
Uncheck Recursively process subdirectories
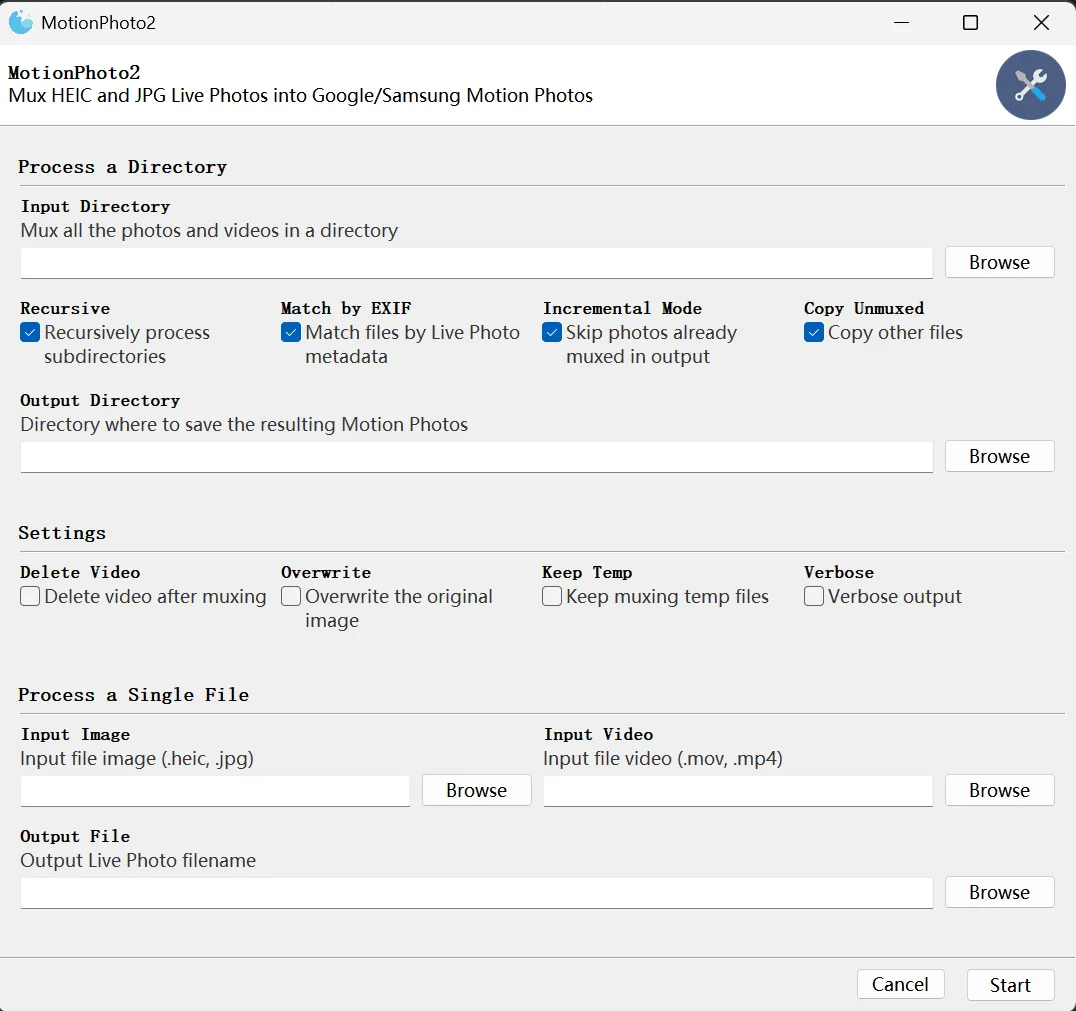tap(30, 333)
